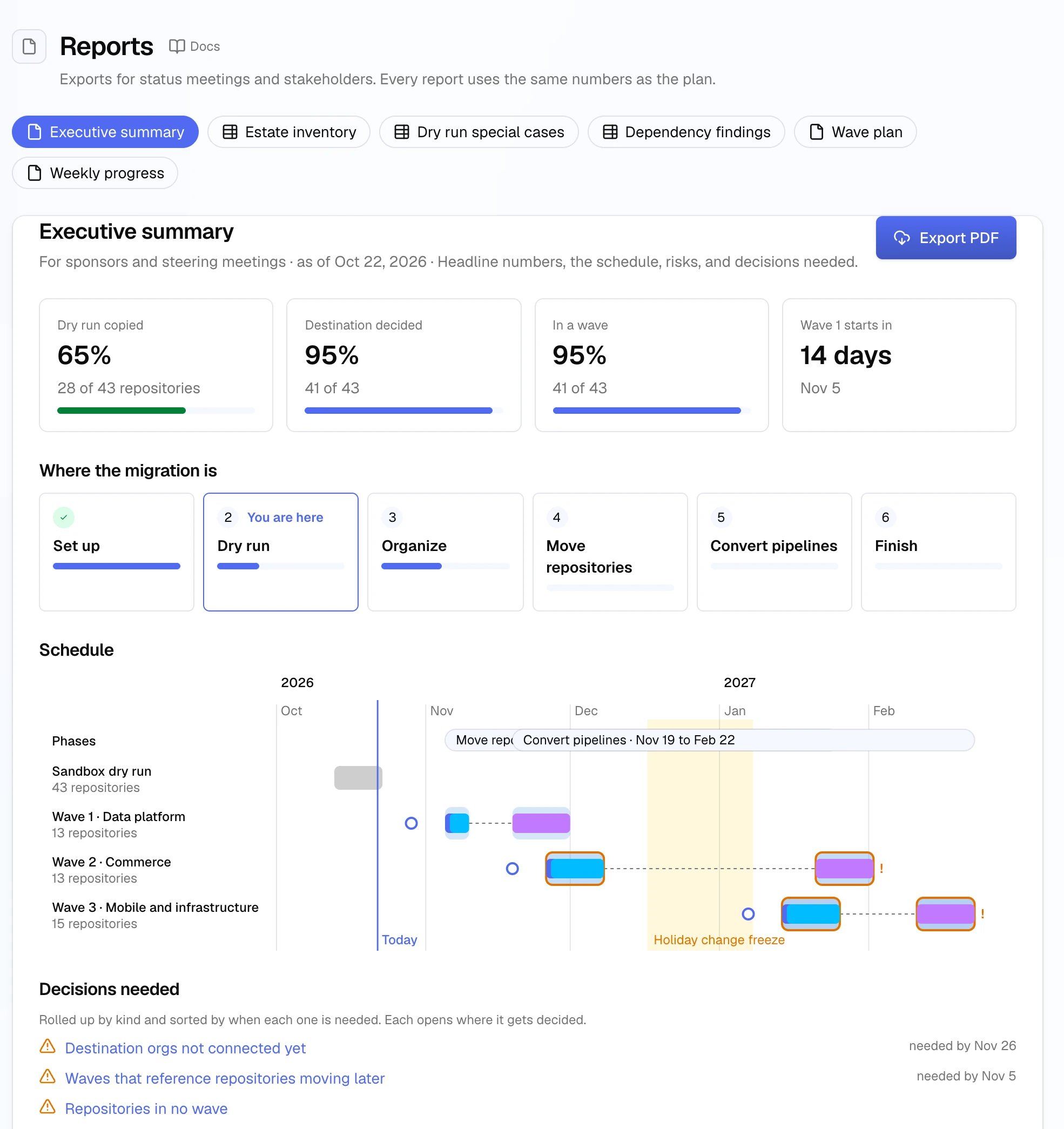1064x1129 pixels.
Task: Select the Move repositories phase card
Action: point(610,552)
